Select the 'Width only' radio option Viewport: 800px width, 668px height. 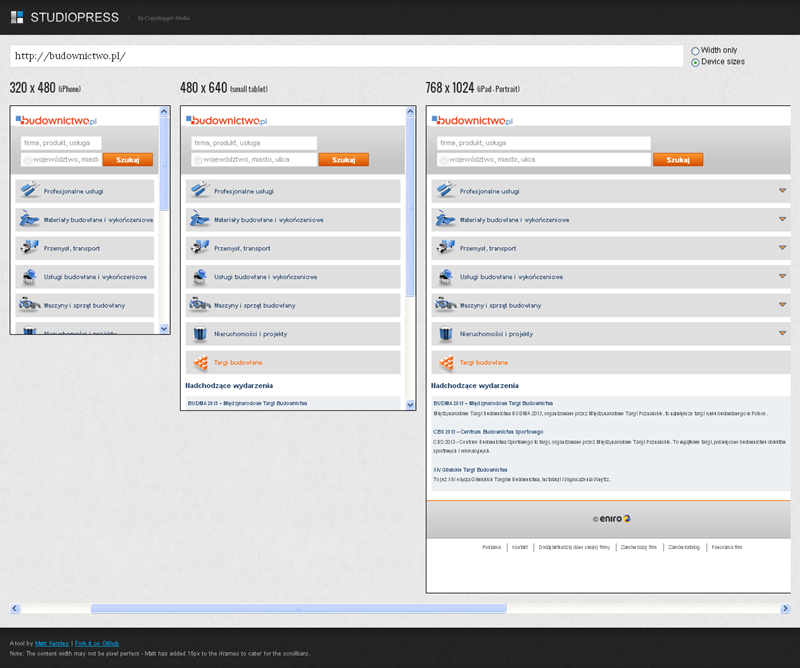tap(695, 50)
